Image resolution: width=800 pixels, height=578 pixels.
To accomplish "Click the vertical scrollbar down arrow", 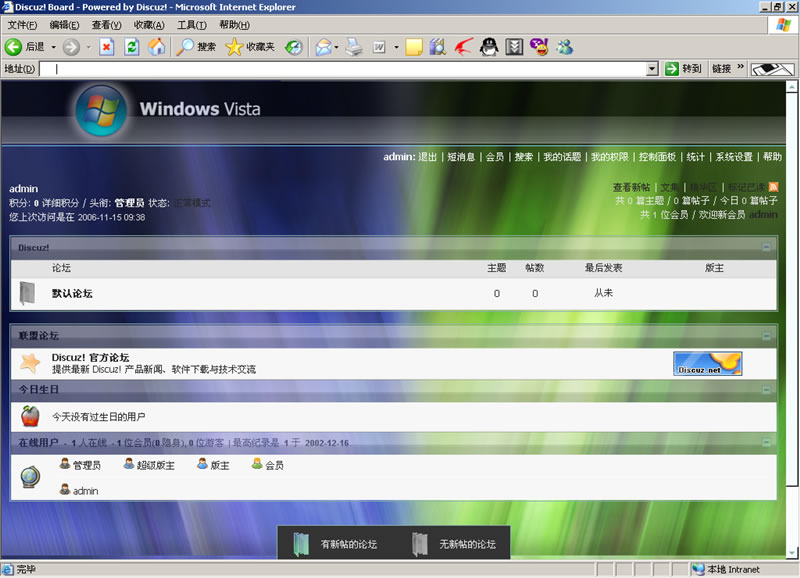I will 791,552.
